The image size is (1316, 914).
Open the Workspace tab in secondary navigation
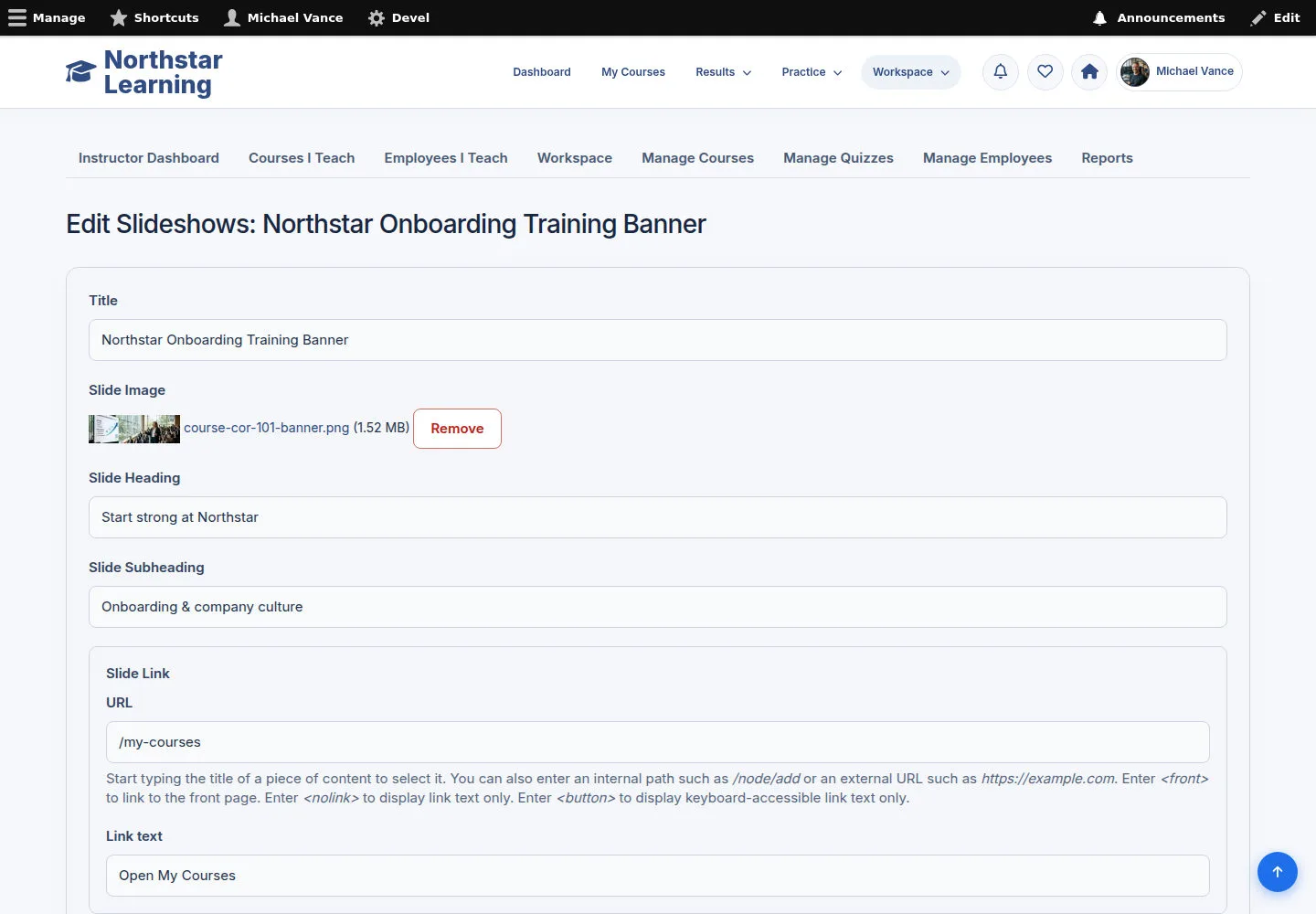click(575, 158)
